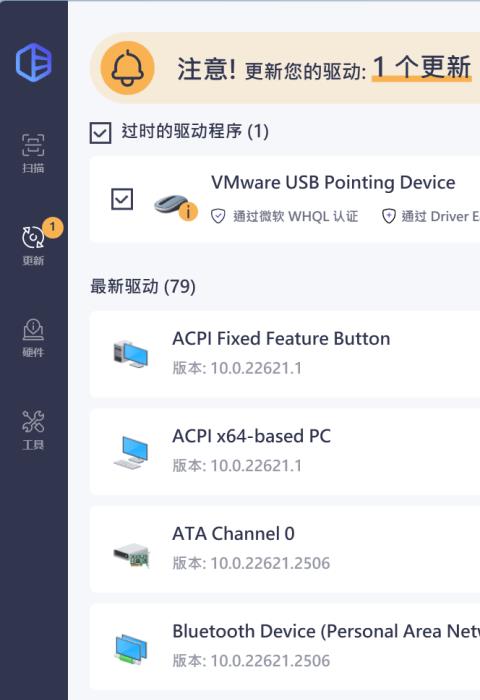480x700 pixels.
Task: Click the ACPI x64-based PC monitor icon
Action: coord(130,452)
